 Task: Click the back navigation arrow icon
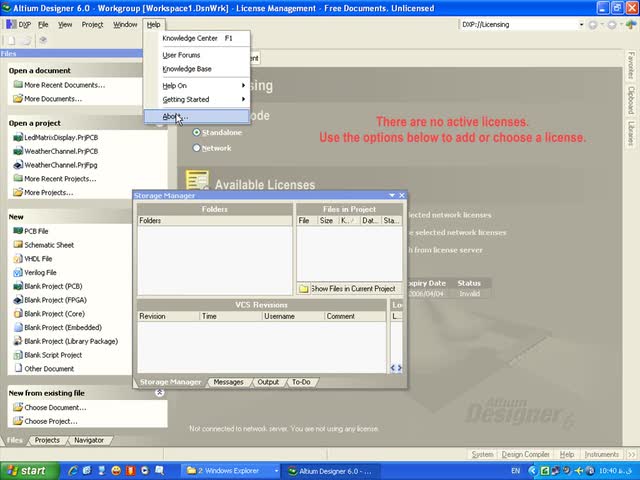click(593, 25)
